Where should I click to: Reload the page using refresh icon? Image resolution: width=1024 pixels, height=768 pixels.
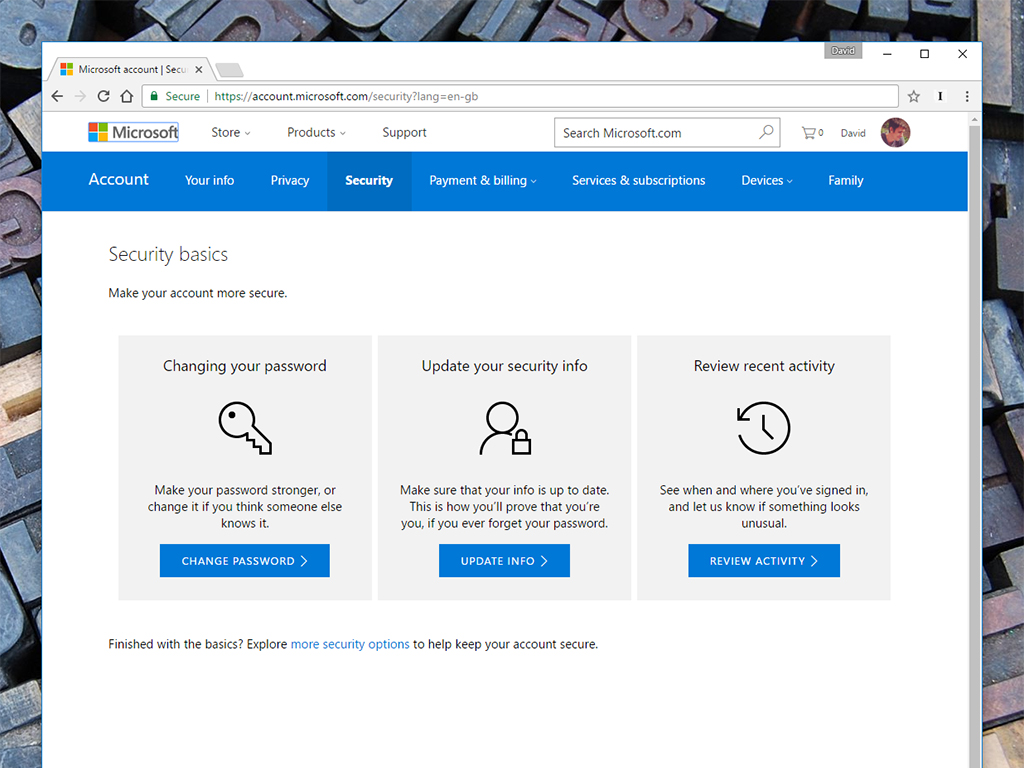point(103,97)
